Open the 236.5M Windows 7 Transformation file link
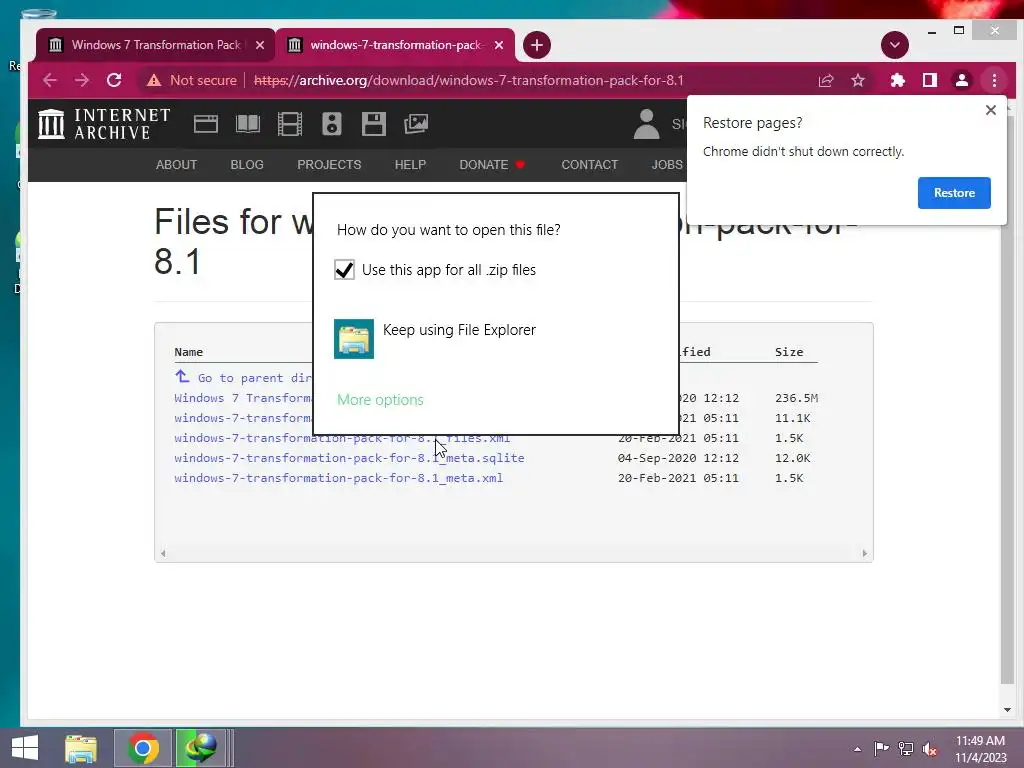1024x768 pixels. [x=243, y=398]
